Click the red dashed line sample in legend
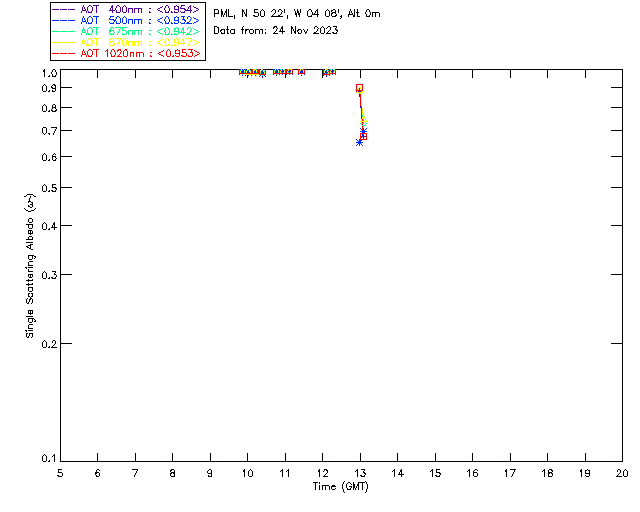 click(64, 53)
